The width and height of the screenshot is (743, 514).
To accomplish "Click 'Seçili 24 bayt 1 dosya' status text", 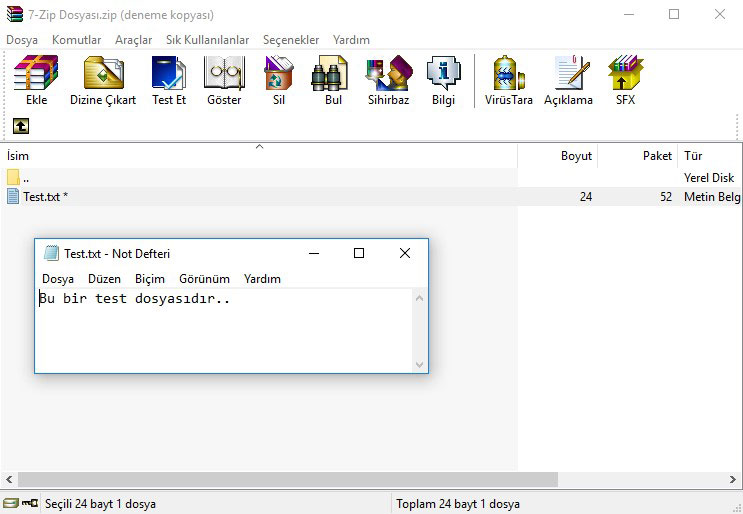I will (x=100, y=504).
